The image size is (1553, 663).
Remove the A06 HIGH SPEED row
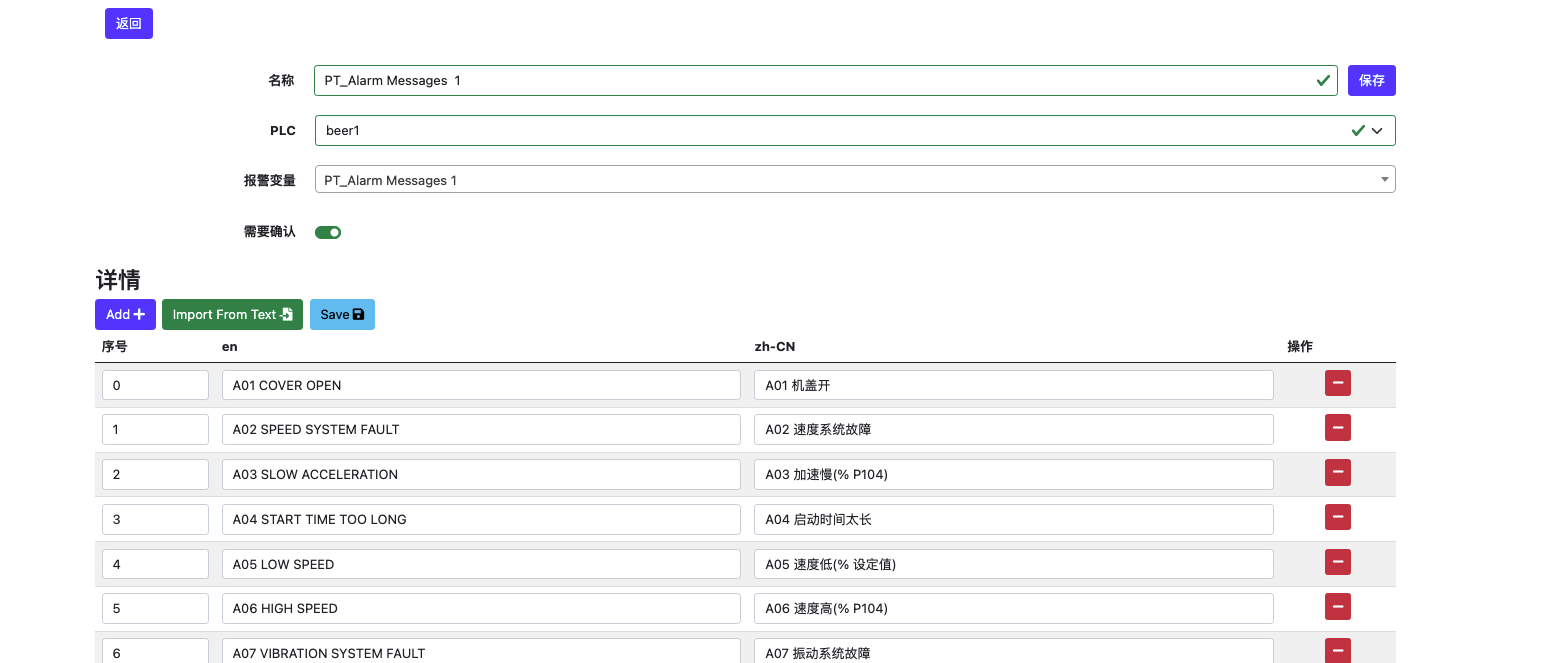[1337, 607]
